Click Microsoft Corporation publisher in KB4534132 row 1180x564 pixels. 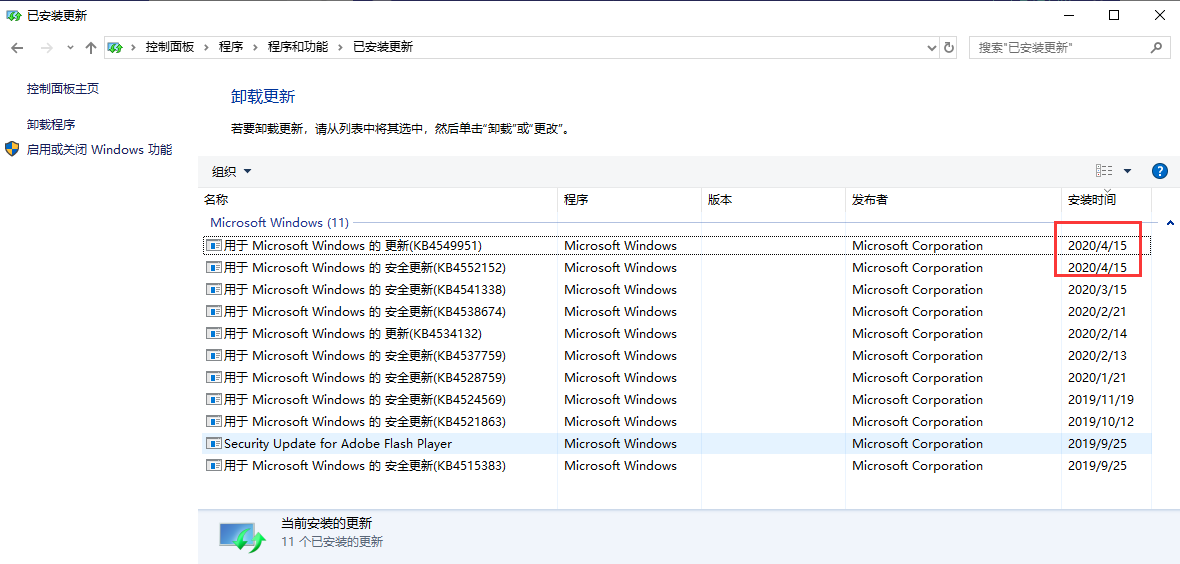(x=917, y=334)
